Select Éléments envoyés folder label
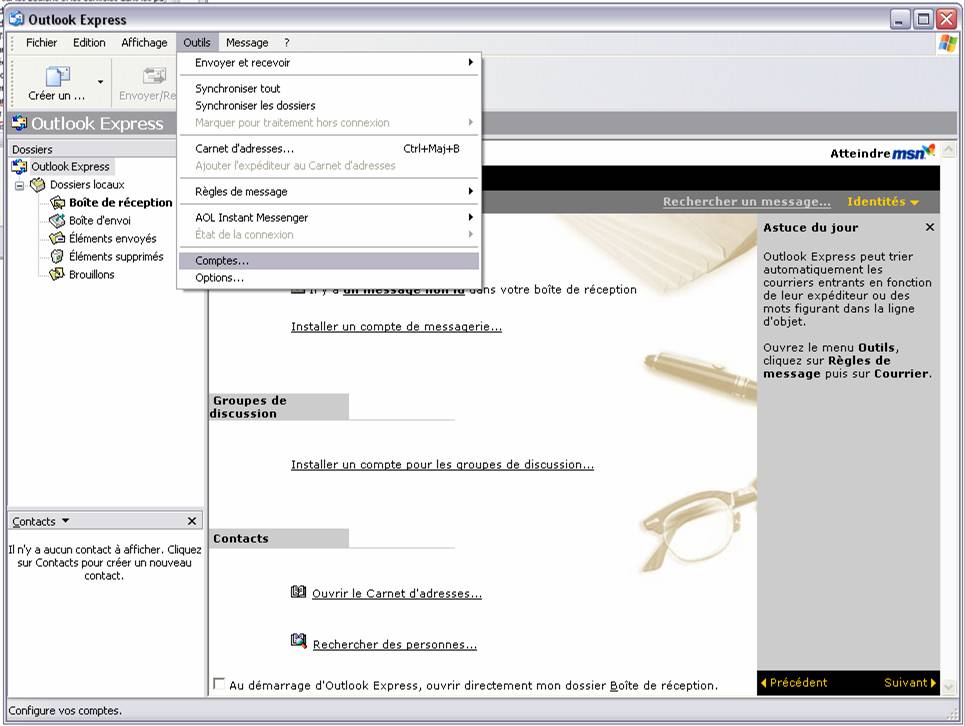Screen dimensions: 965x726 113,238
